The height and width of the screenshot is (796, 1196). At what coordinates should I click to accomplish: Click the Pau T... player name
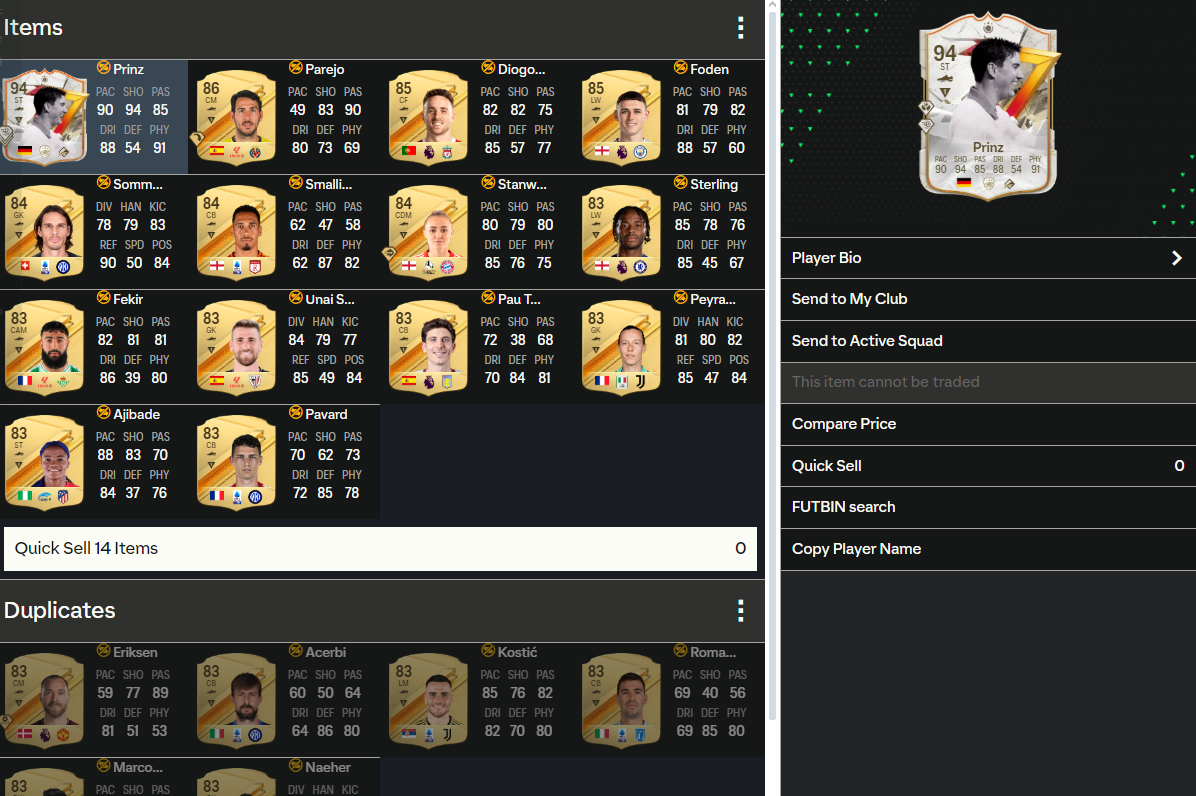(519, 300)
